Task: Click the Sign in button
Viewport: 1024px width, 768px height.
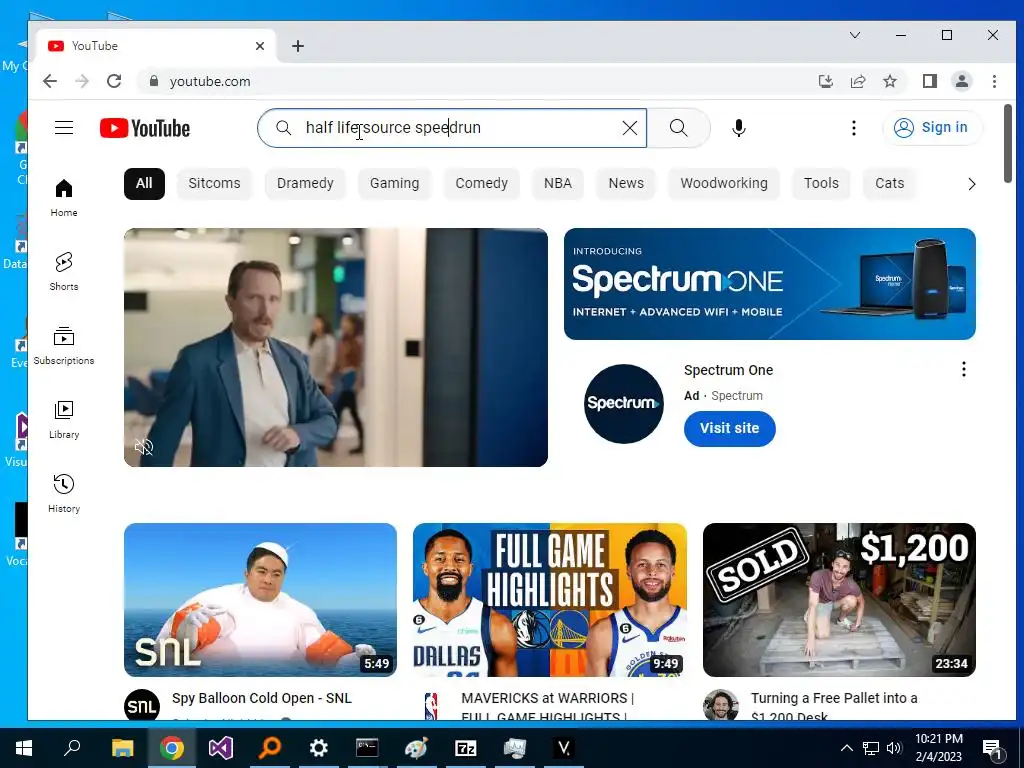Action: pos(932,127)
